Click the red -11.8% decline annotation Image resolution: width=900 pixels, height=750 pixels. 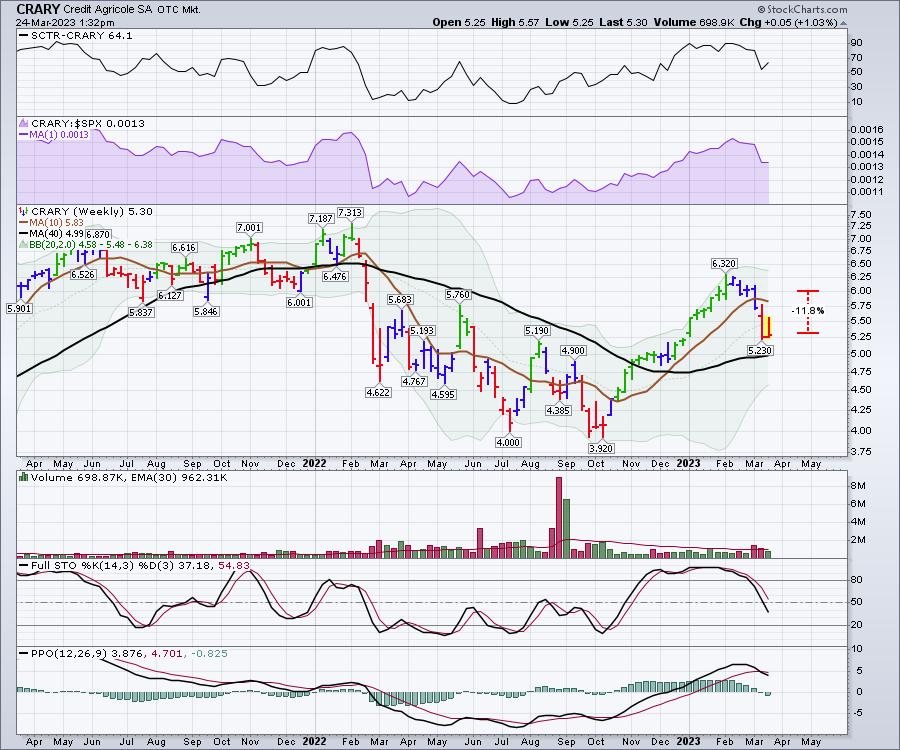[x=807, y=311]
